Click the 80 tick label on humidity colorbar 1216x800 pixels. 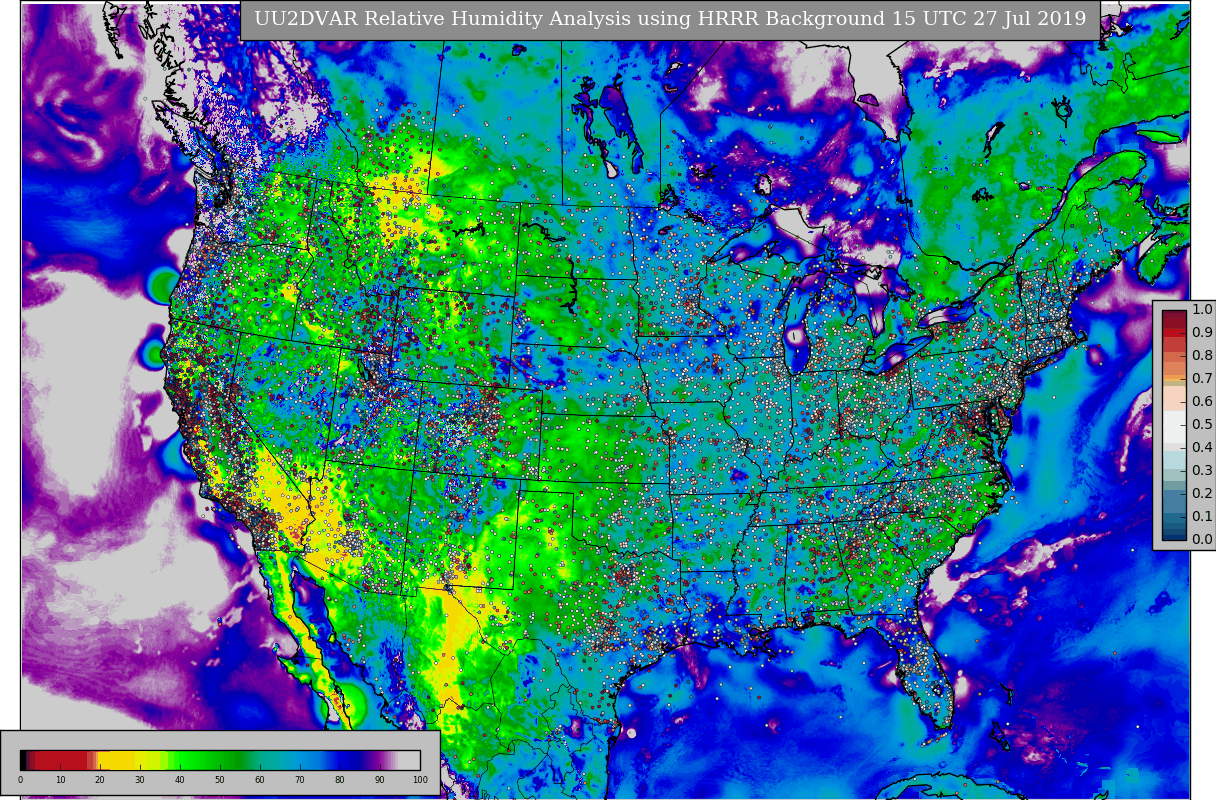click(x=340, y=780)
